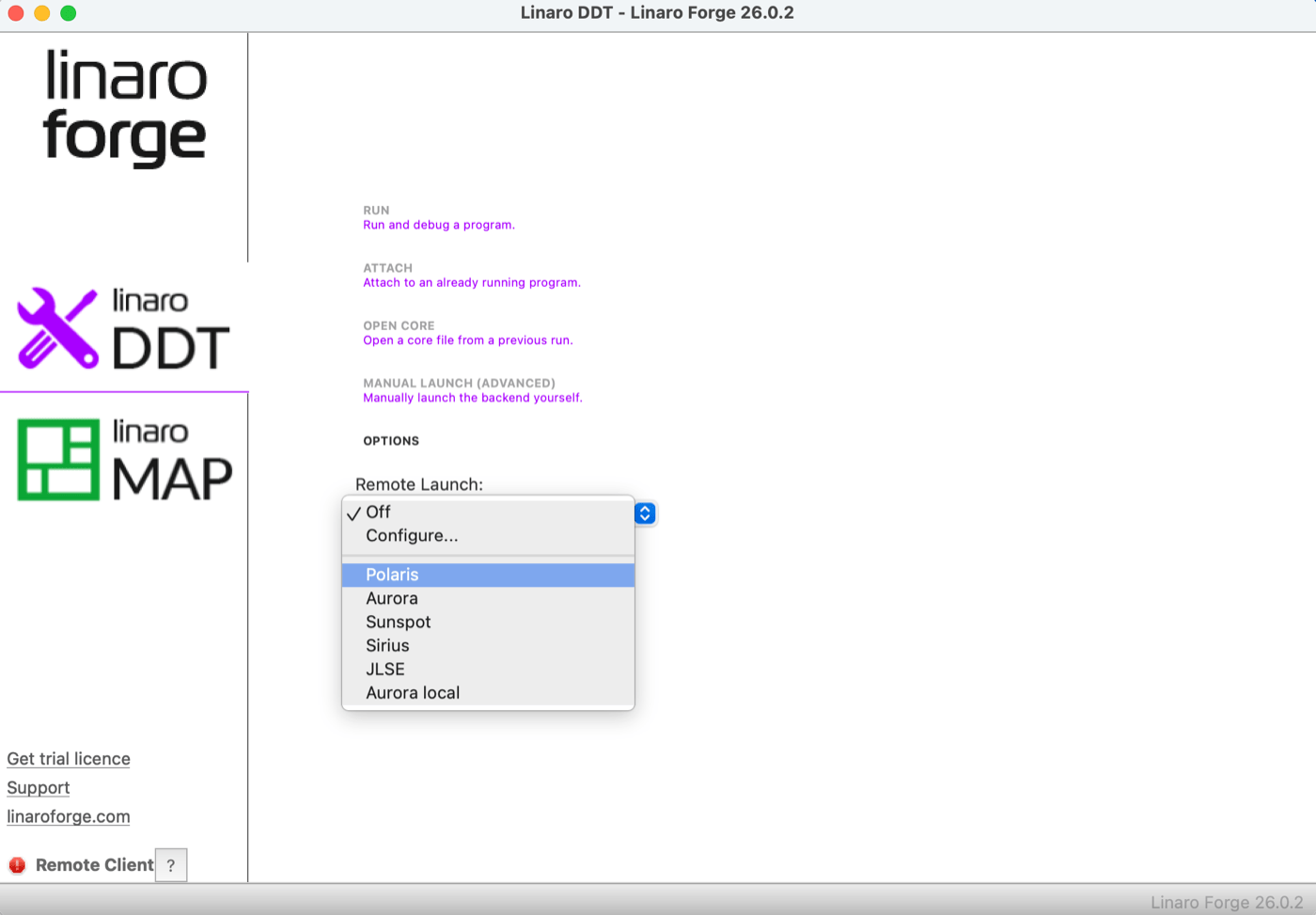Screen dimensions: 1316x915
Task: Select Configure... in the Remote Launch menu
Action: (488, 535)
